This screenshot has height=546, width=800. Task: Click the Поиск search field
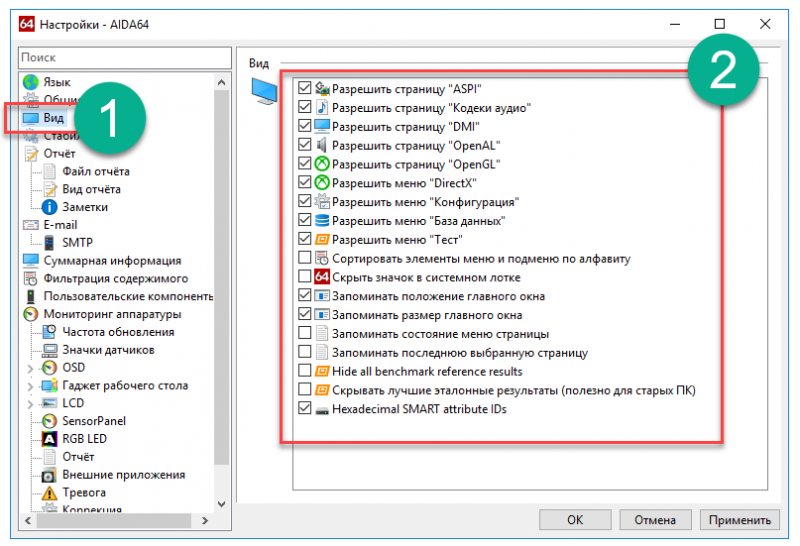[x=125, y=58]
